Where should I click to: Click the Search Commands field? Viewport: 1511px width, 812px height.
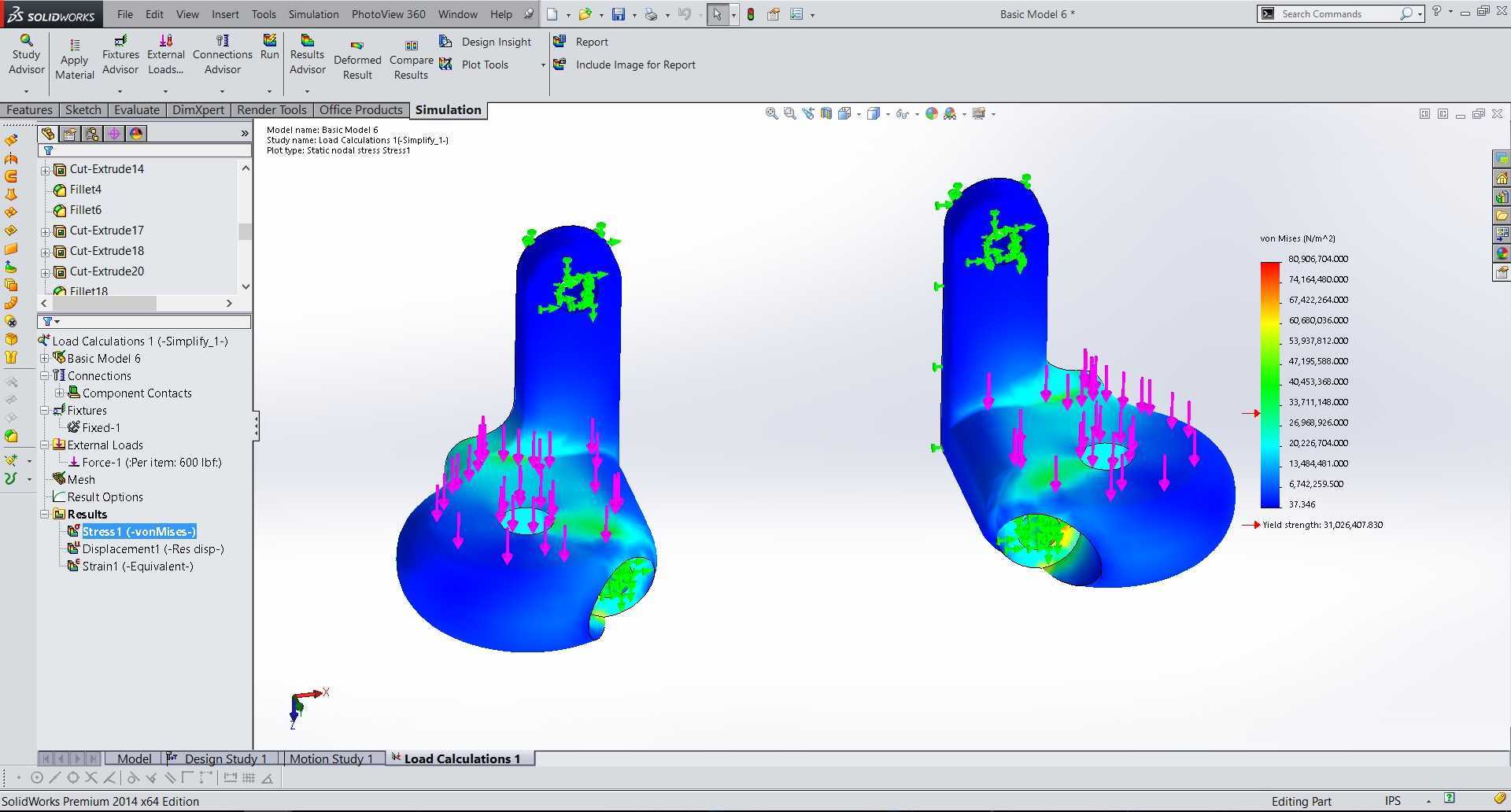tap(1338, 13)
